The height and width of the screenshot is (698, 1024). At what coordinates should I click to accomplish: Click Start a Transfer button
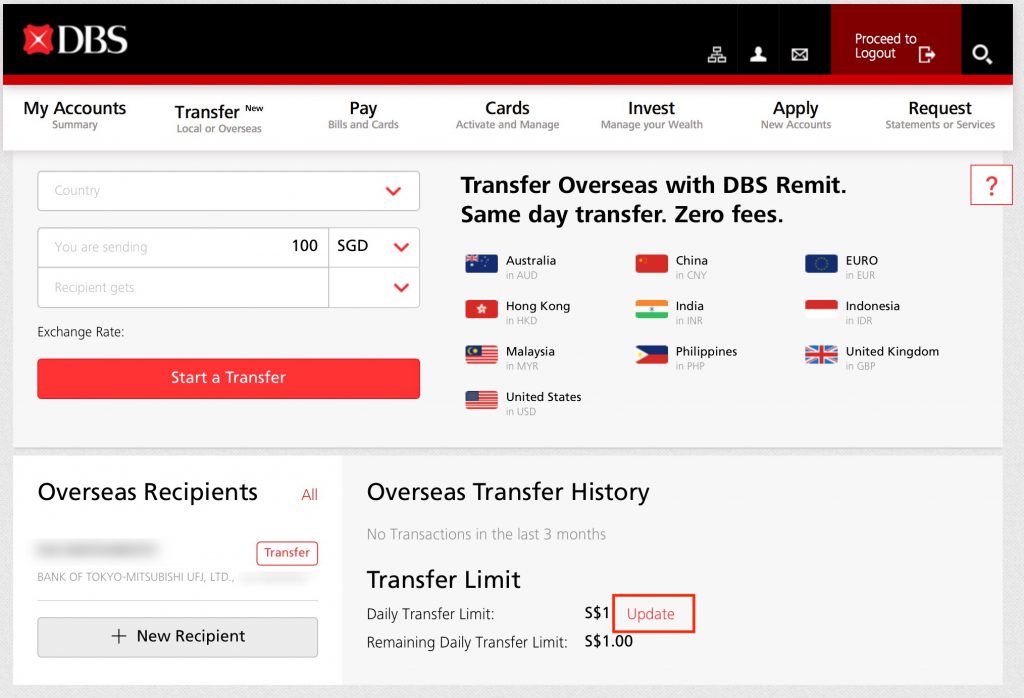229,378
